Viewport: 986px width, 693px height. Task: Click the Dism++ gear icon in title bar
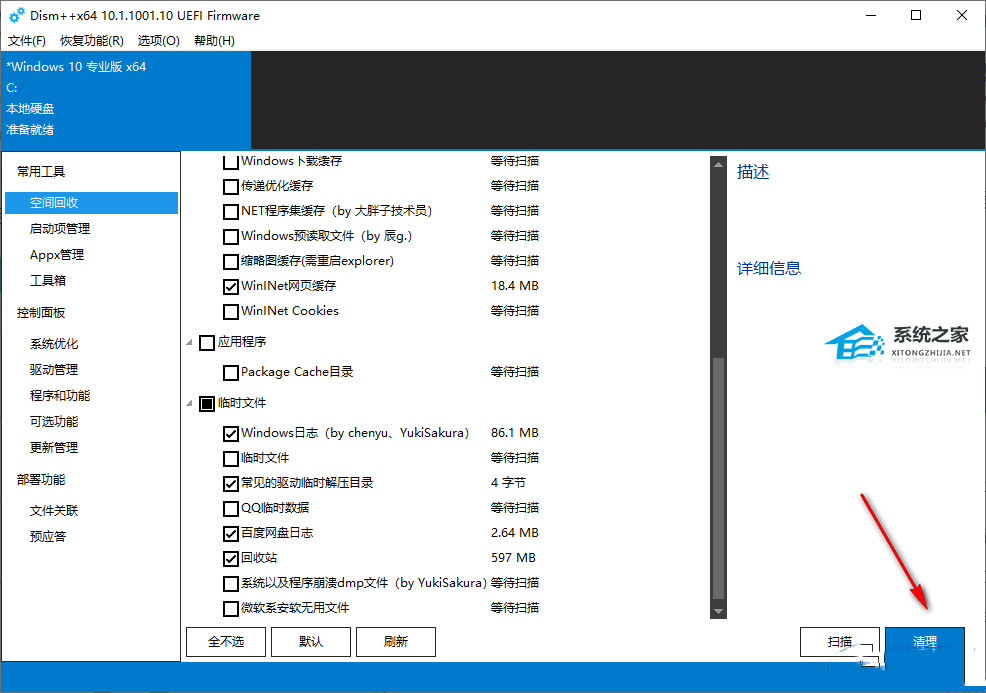tap(17, 15)
